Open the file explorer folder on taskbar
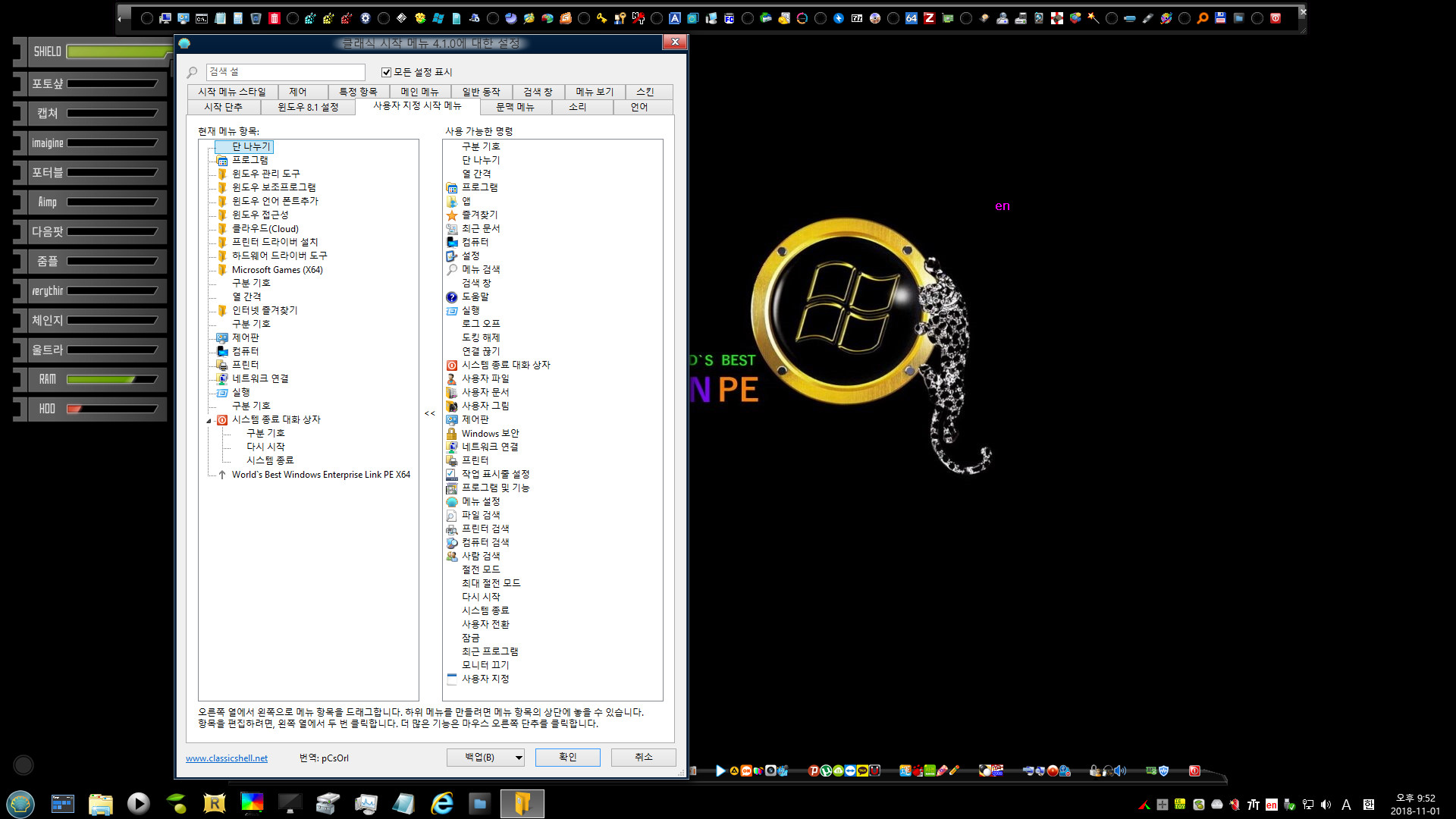 pyautogui.click(x=100, y=803)
